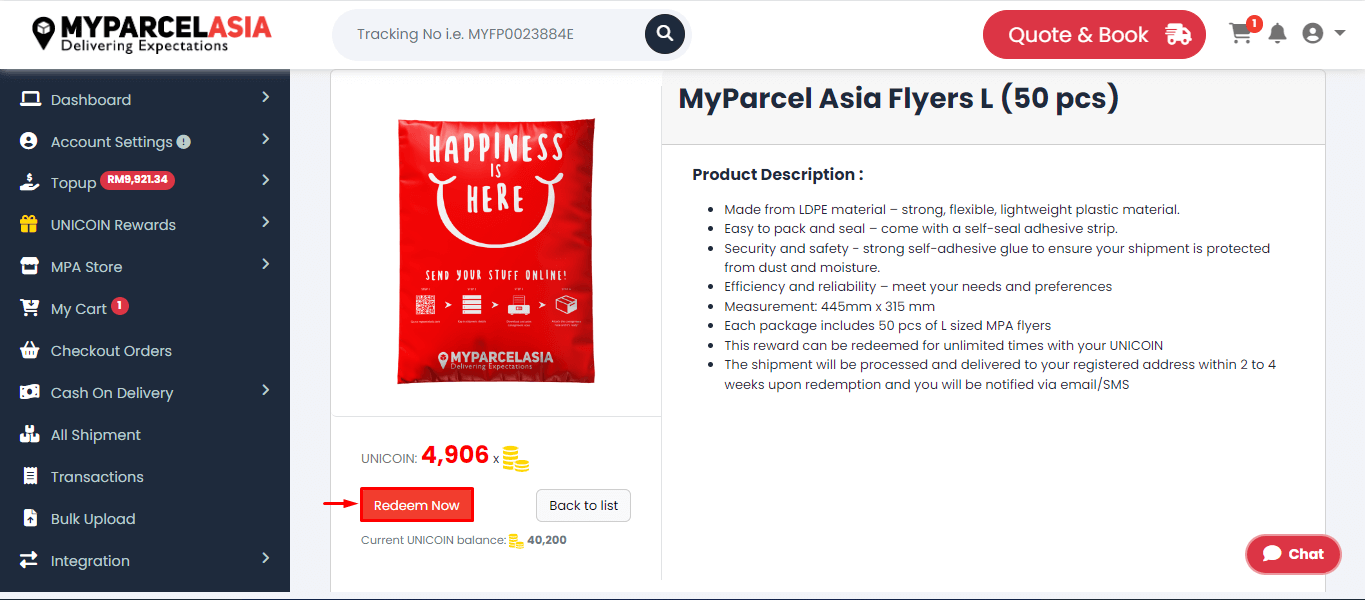Click the UNICOIN price coin stack icon
This screenshot has height=600, width=1365.
516,459
